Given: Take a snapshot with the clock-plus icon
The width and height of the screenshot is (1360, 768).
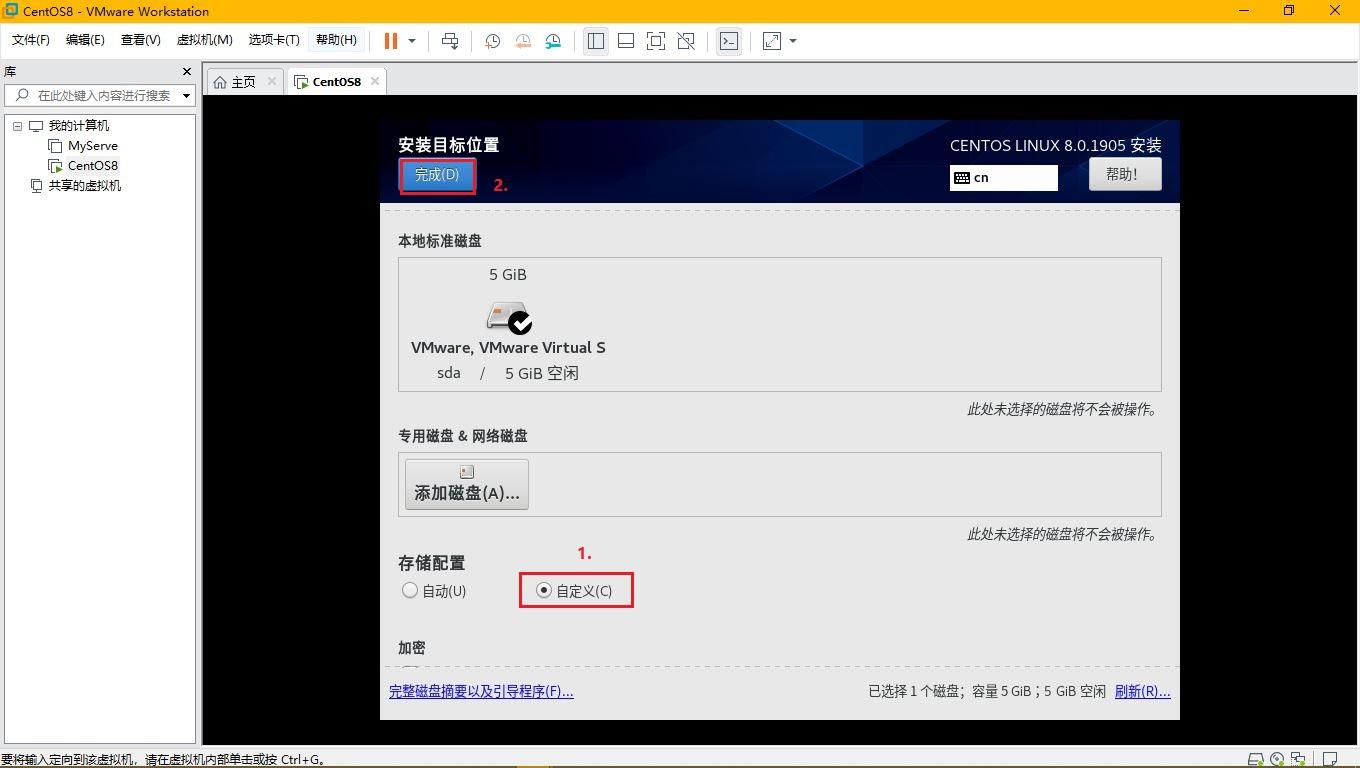Looking at the screenshot, I should (492, 41).
